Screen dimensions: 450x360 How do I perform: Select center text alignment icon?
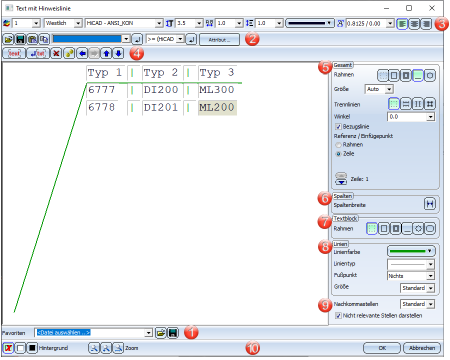click(x=414, y=24)
